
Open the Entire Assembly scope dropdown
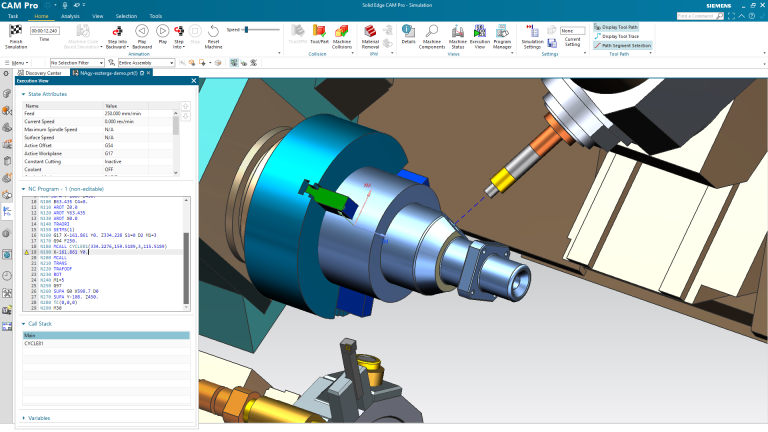[146, 63]
